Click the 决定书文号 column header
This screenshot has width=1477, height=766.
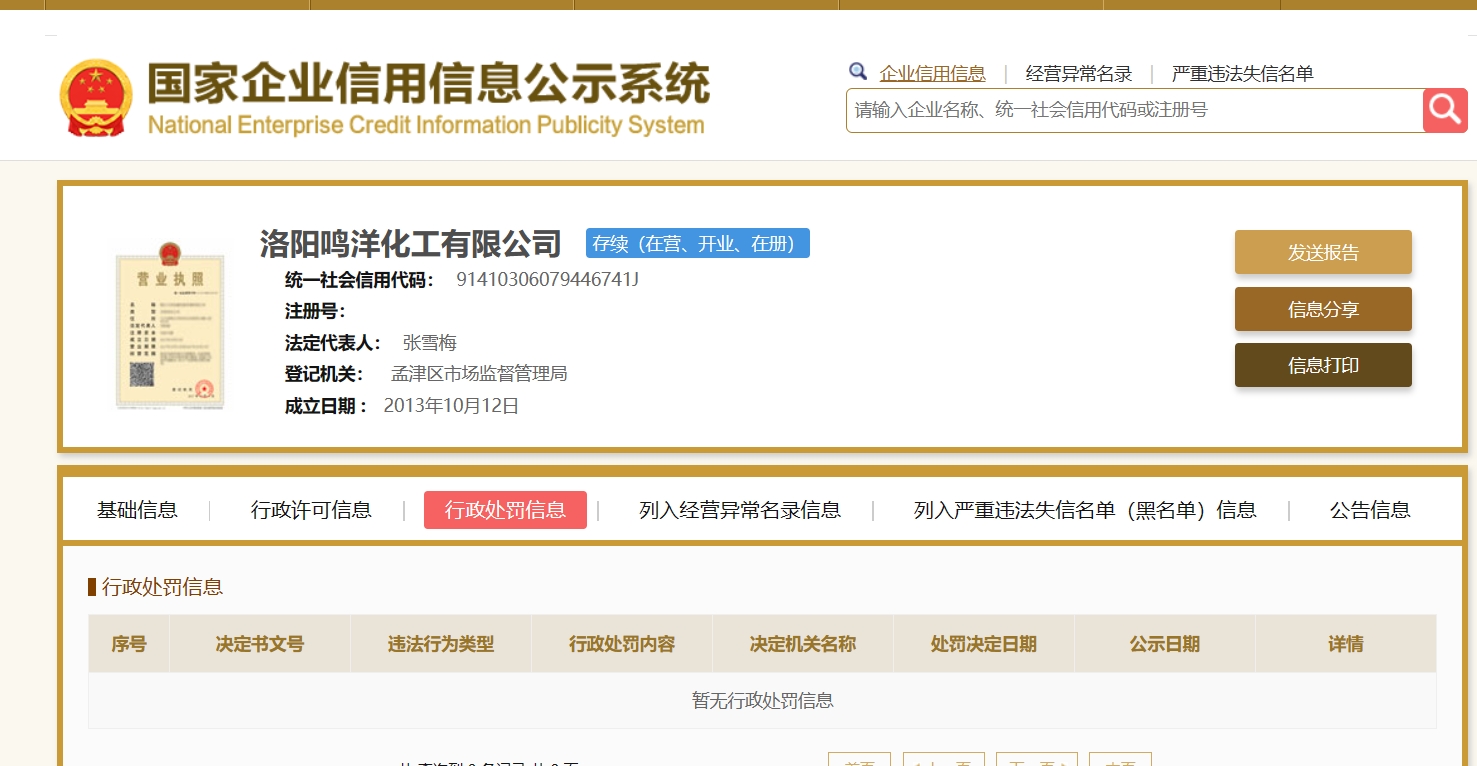[x=260, y=644]
